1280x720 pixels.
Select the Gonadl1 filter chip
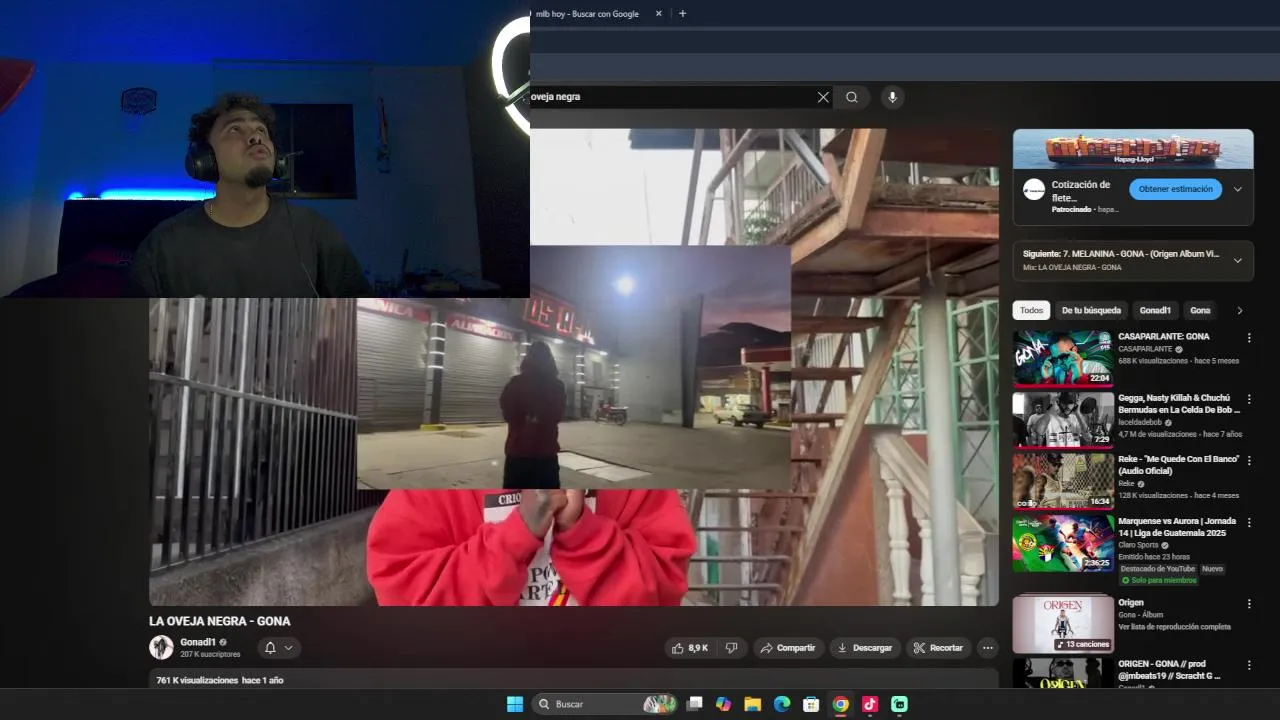[x=1155, y=311]
